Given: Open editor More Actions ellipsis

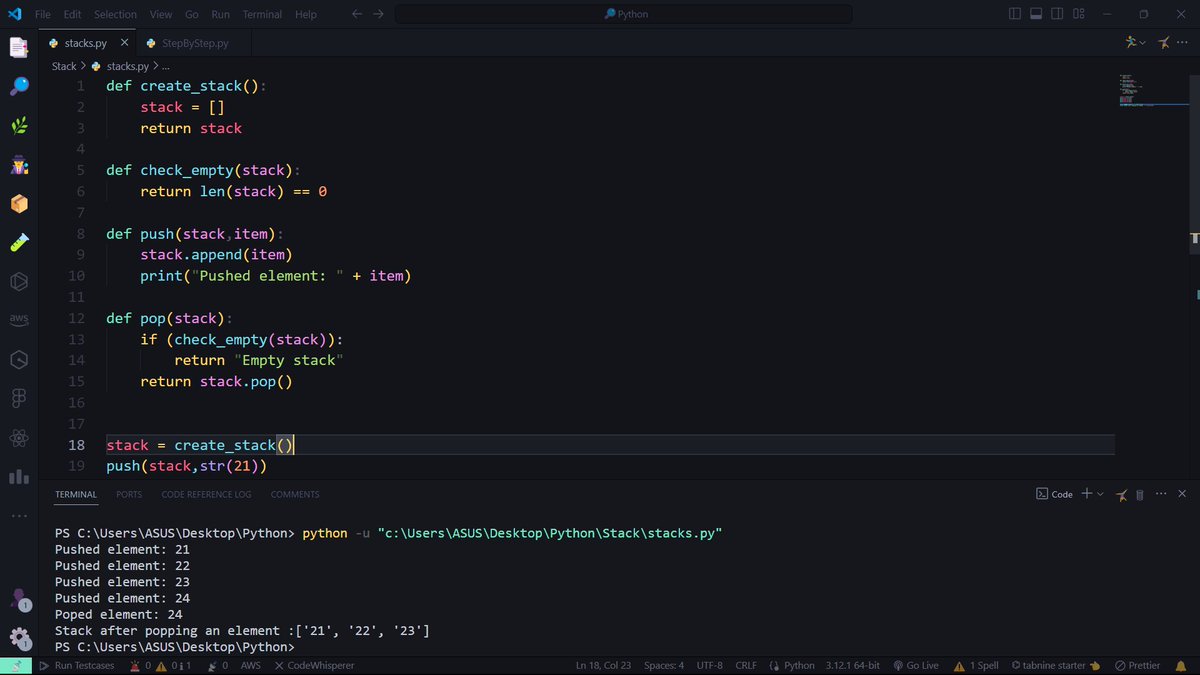Looking at the screenshot, I should click(x=1184, y=42).
